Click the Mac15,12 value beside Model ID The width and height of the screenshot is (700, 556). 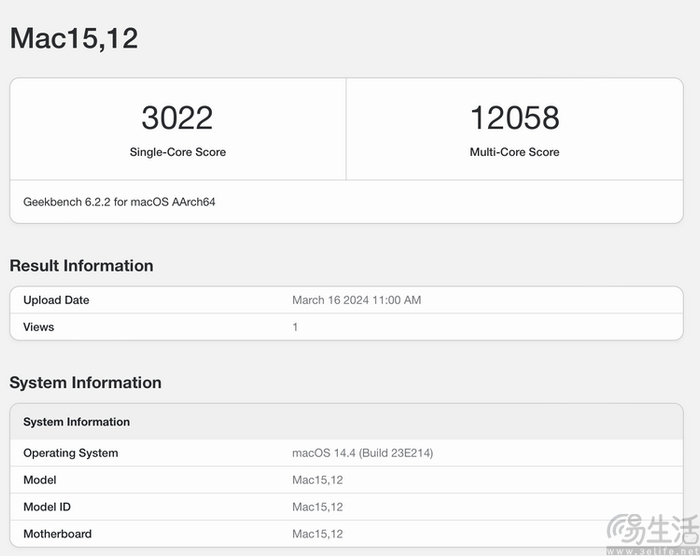(317, 507)
